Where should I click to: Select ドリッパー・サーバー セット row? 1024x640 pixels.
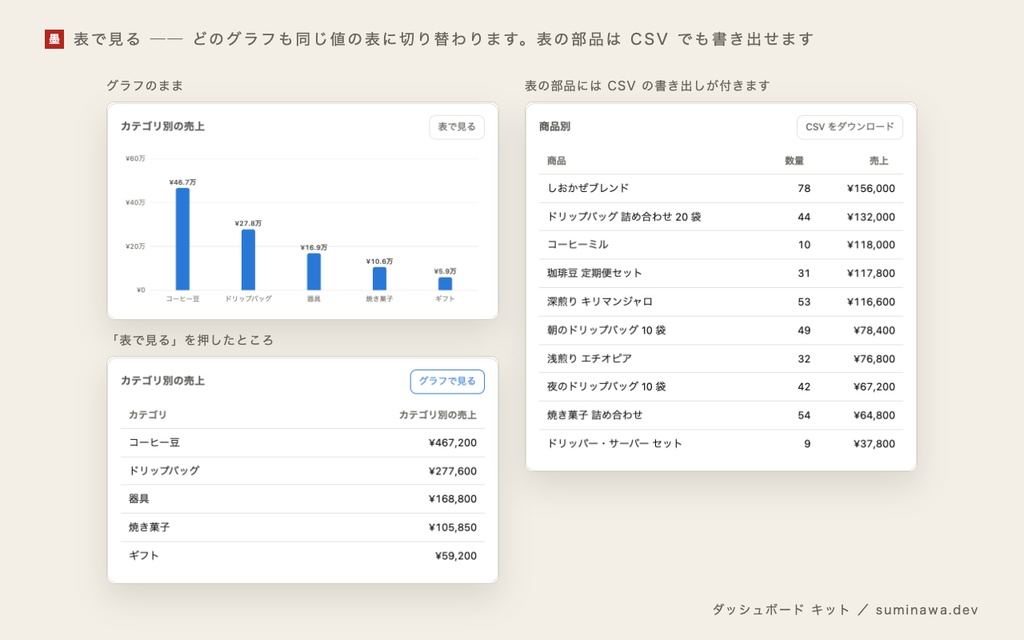coord(721,443)
